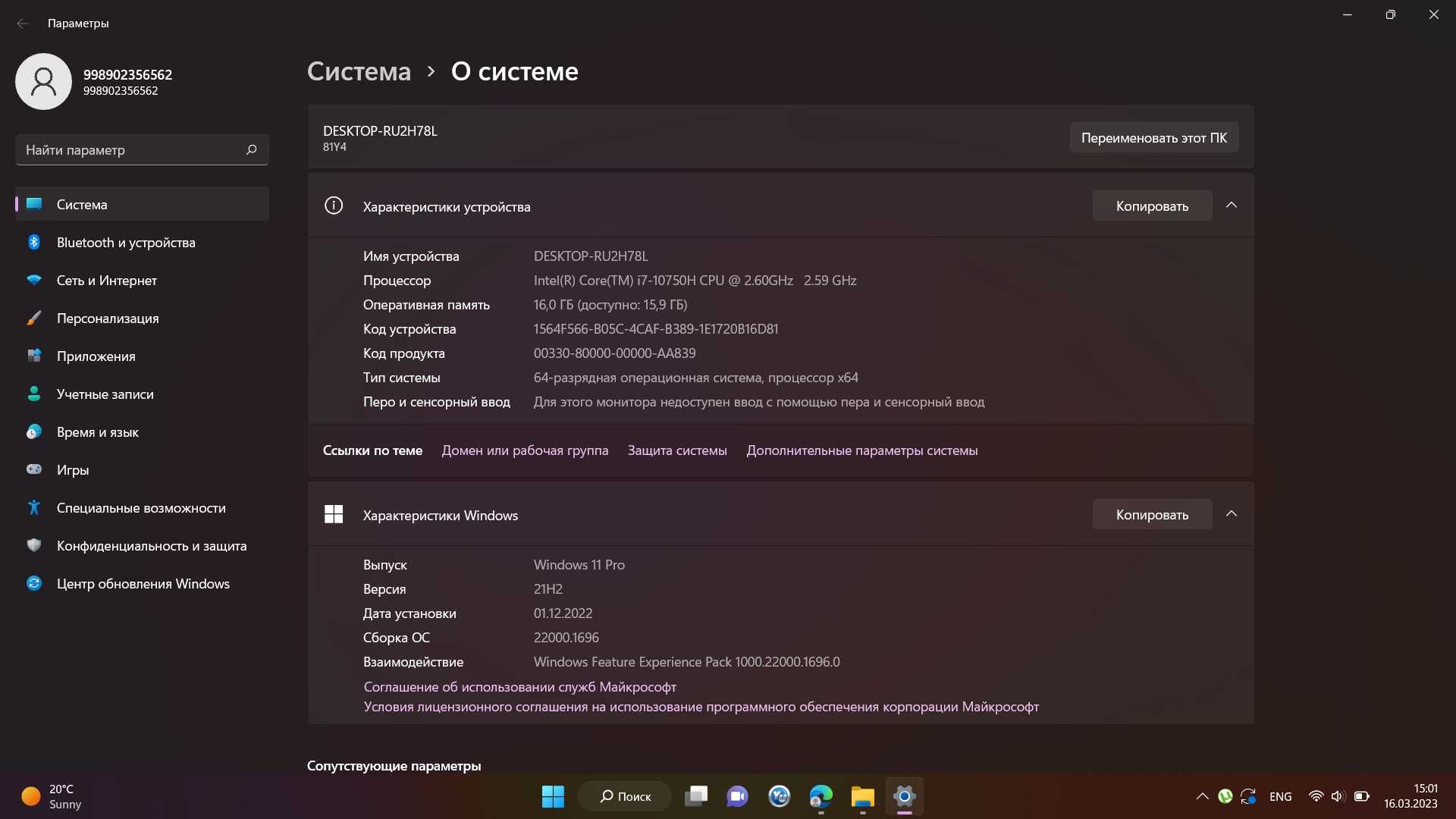
Task: Open the Windows Start button on taskbar
Action: click(553, 796)
